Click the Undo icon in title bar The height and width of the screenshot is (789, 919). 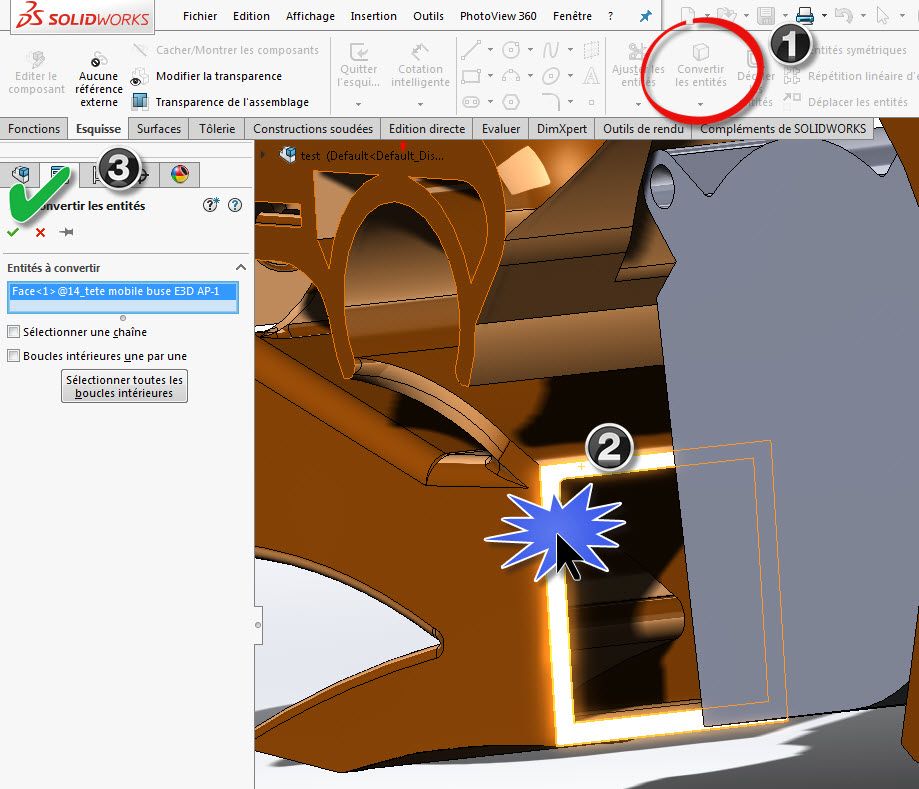[x=843, y=15]
